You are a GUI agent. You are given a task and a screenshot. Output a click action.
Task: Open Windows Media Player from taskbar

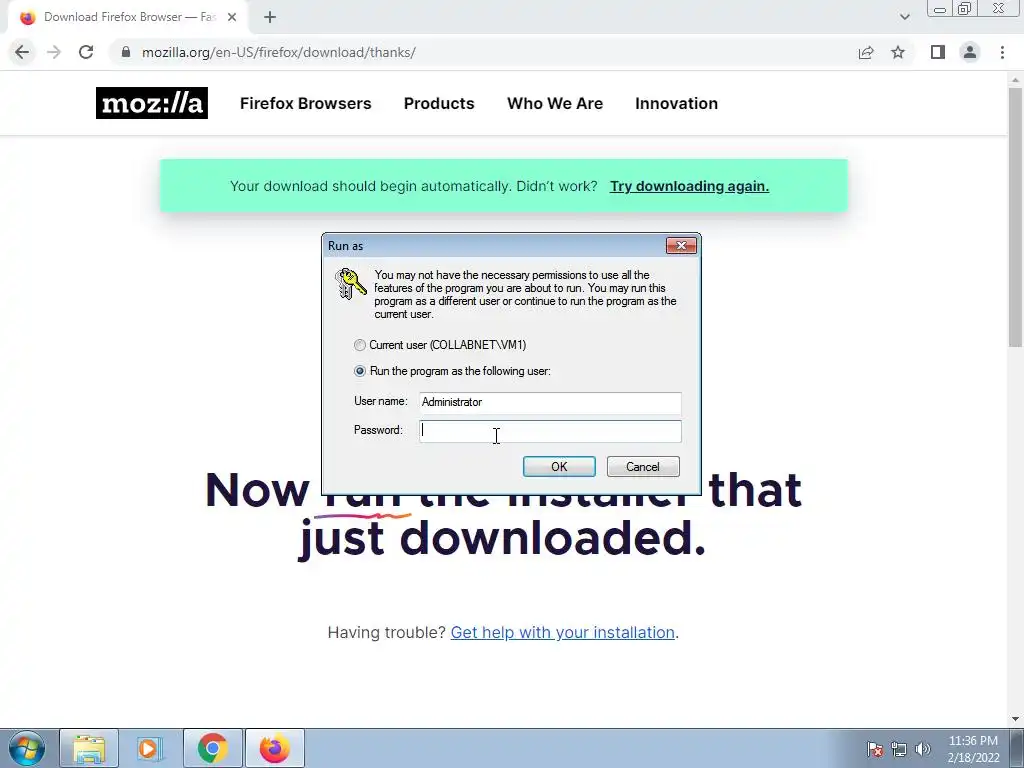click(x=150, y=748)
